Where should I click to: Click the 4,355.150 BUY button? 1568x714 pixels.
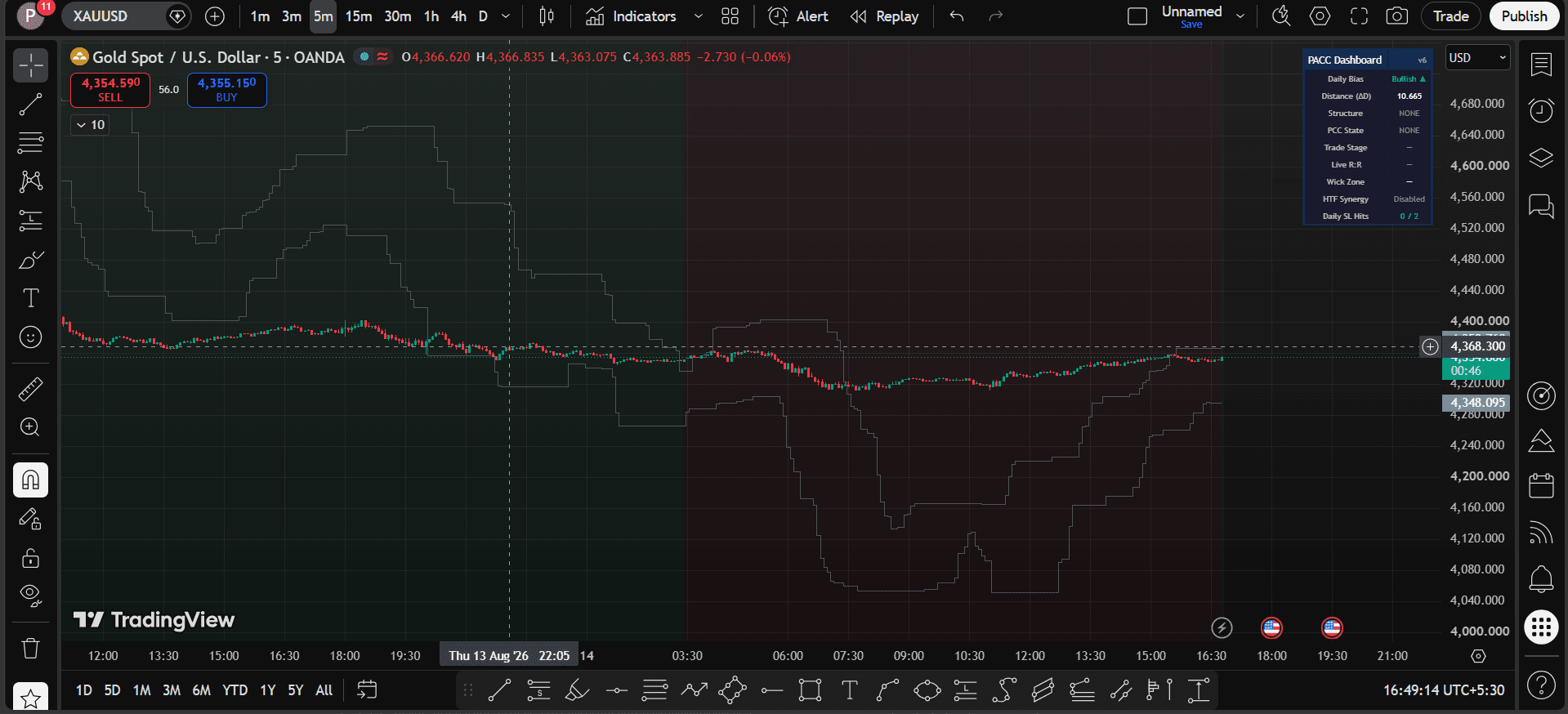[x=227, y=90]
